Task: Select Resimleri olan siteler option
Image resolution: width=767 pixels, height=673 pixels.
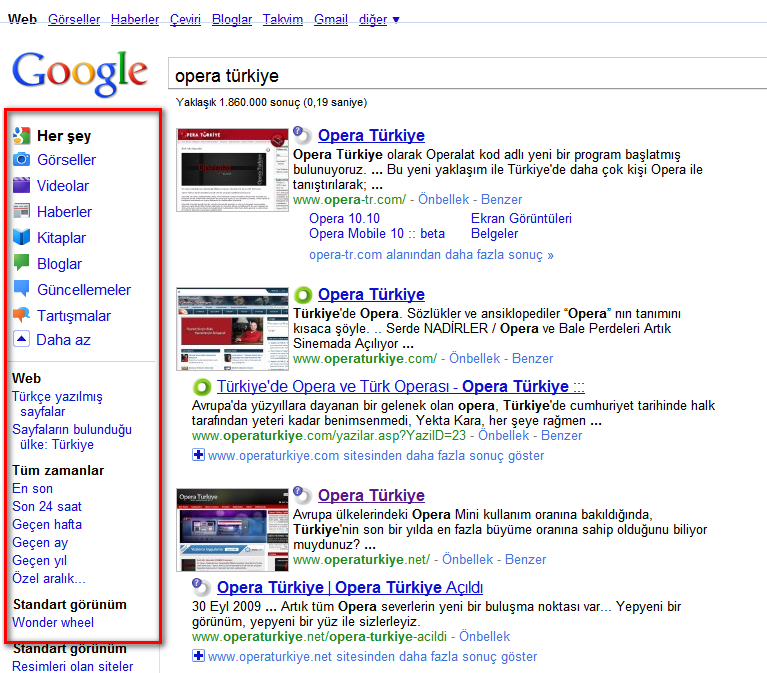Action: (72, 666)
